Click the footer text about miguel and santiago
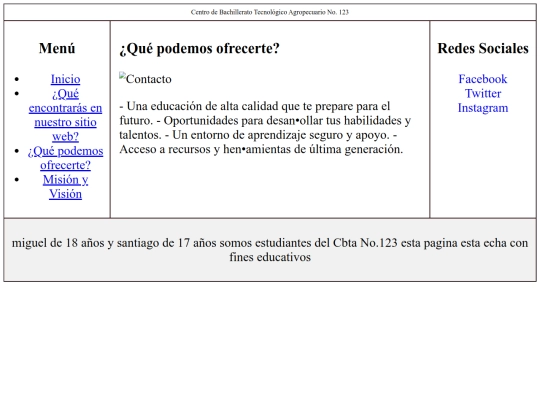Image resolution: width=540 pixels, height=405 pixels. point(270,250)
